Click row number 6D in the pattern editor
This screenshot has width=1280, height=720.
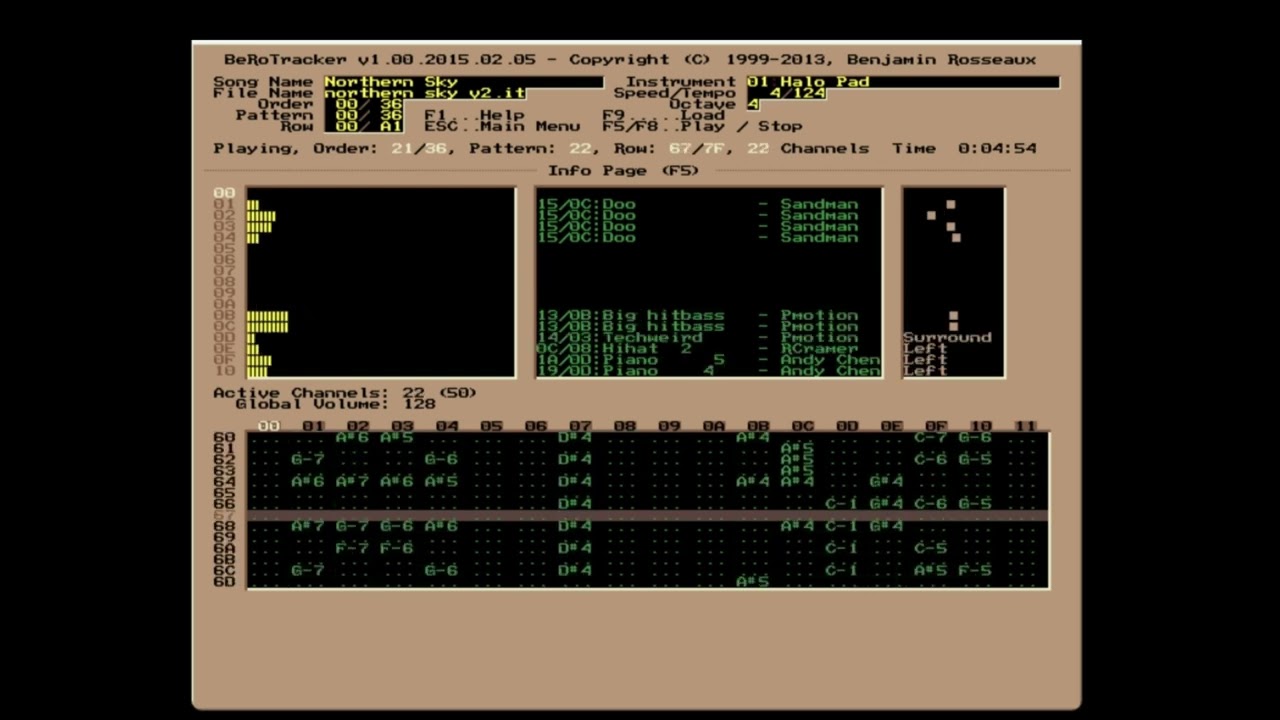224,582
